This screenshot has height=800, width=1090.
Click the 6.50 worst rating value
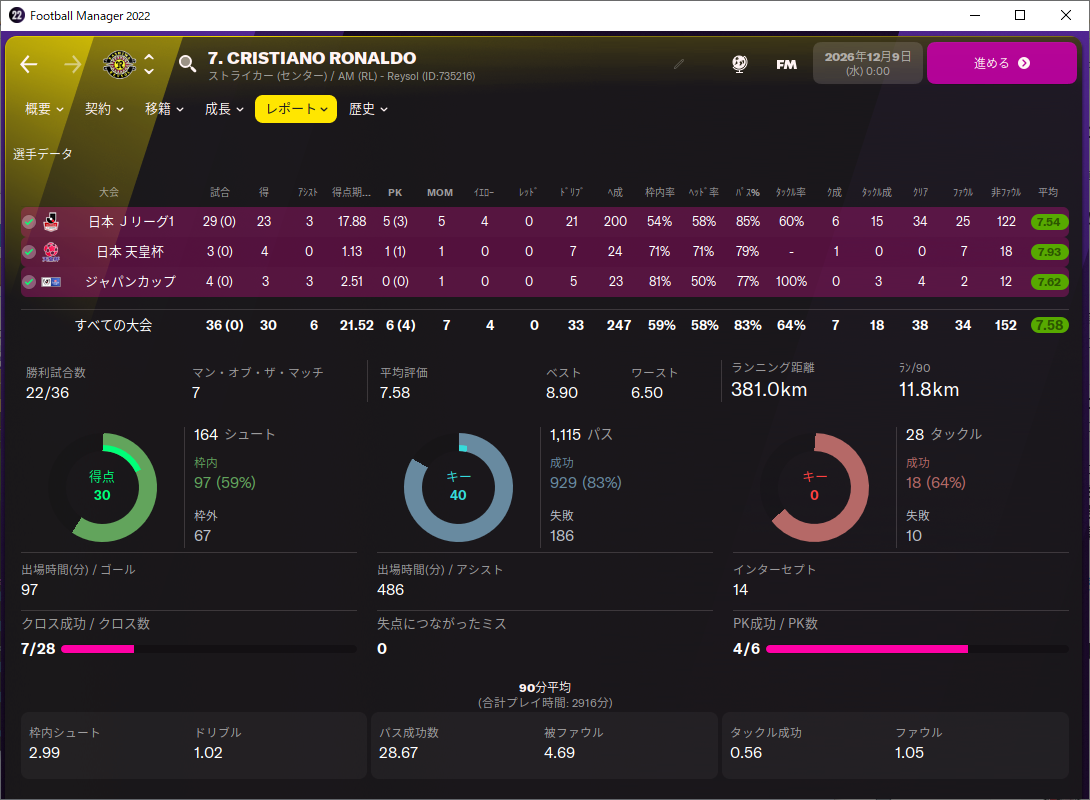pyautogui.click(x=646, y=393)
